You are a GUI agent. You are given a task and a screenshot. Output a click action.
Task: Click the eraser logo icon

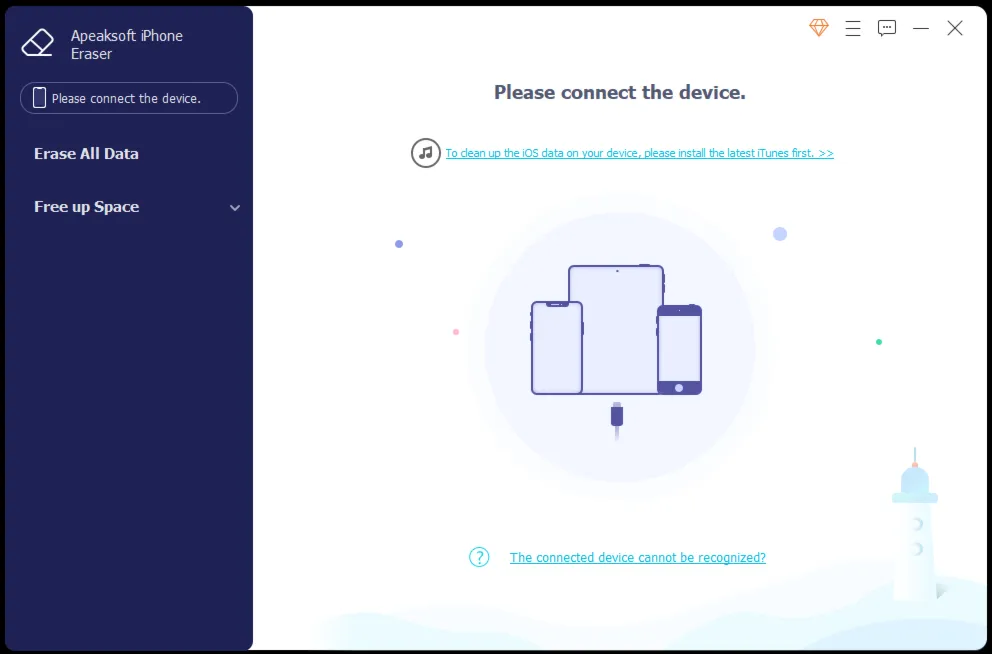[x=38, y=43]
